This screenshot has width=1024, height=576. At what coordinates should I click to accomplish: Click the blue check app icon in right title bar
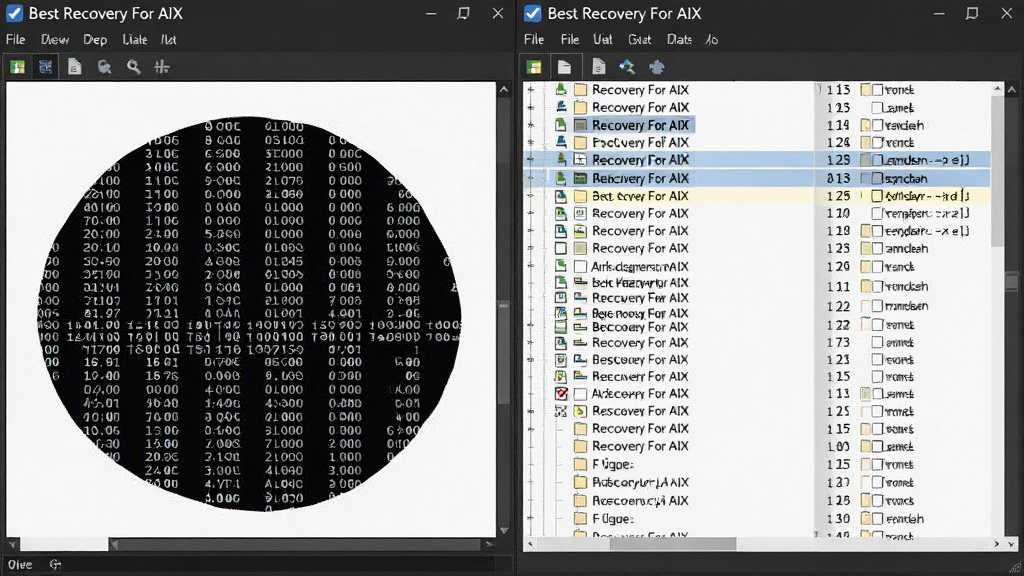533,13
